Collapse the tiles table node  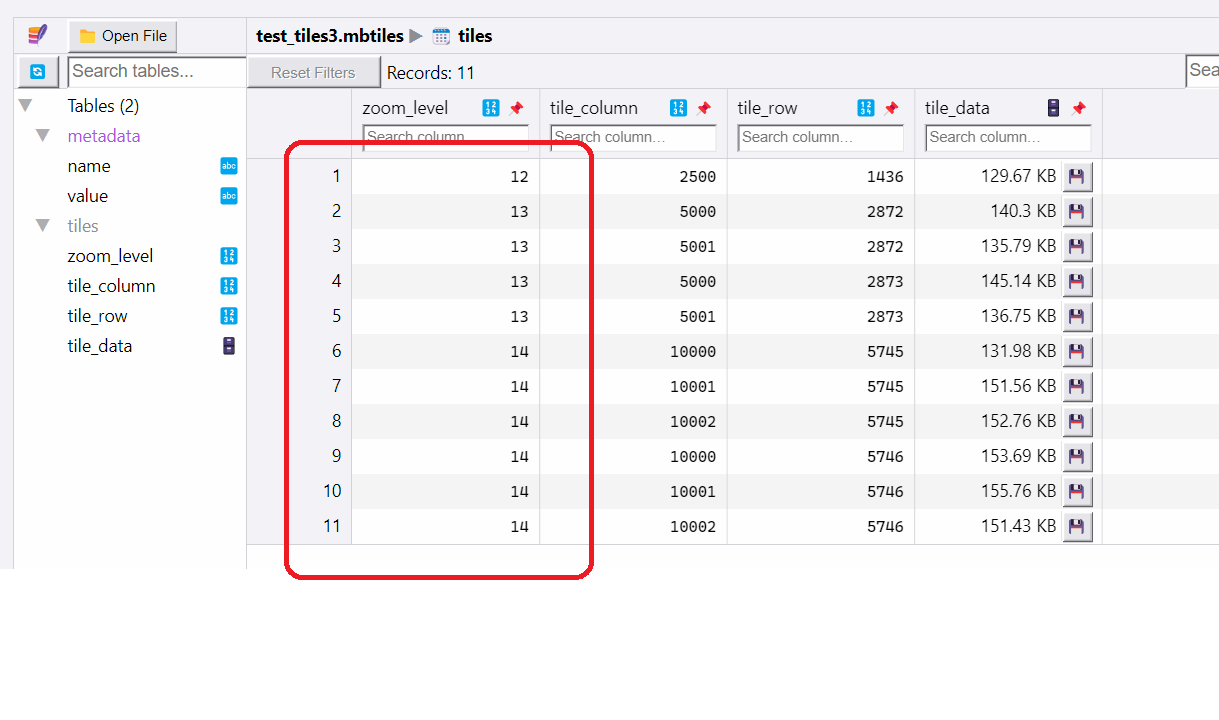[42, 226]
